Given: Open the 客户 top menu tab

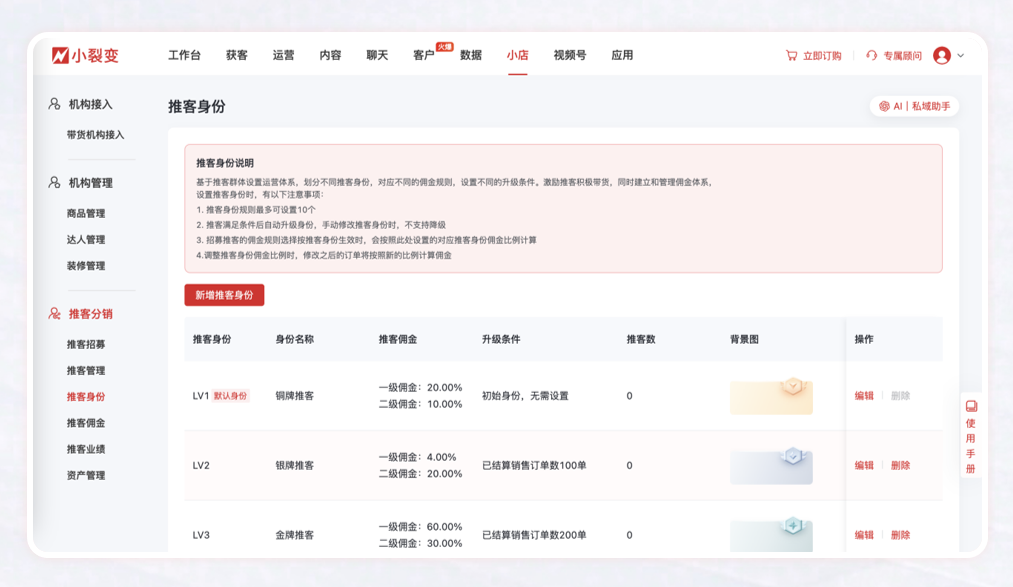Looking at the screenshot, I should (424, 56).
